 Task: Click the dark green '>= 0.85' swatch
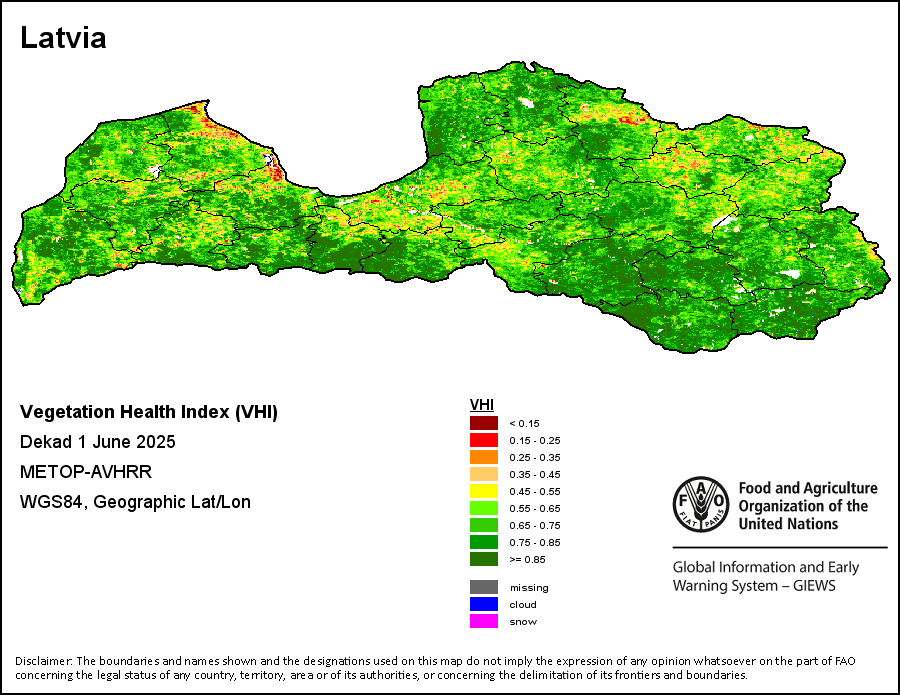pyautogui.click(x=484, y=559)
